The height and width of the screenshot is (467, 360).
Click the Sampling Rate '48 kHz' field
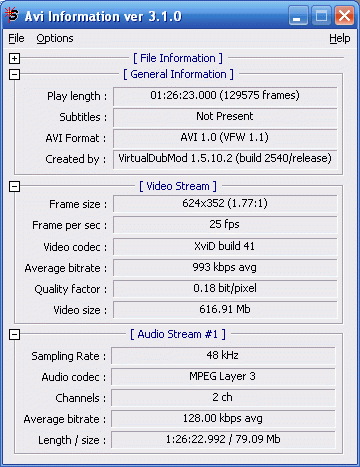(x=223, y=356)
